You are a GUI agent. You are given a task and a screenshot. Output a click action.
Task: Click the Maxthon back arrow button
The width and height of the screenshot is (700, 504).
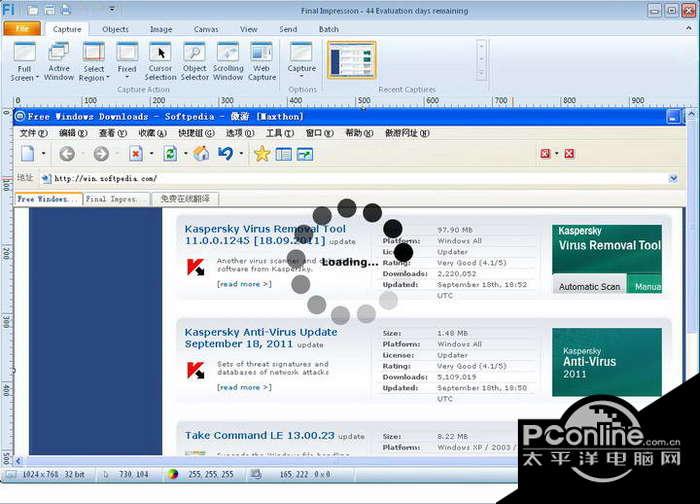pos(67,154)
